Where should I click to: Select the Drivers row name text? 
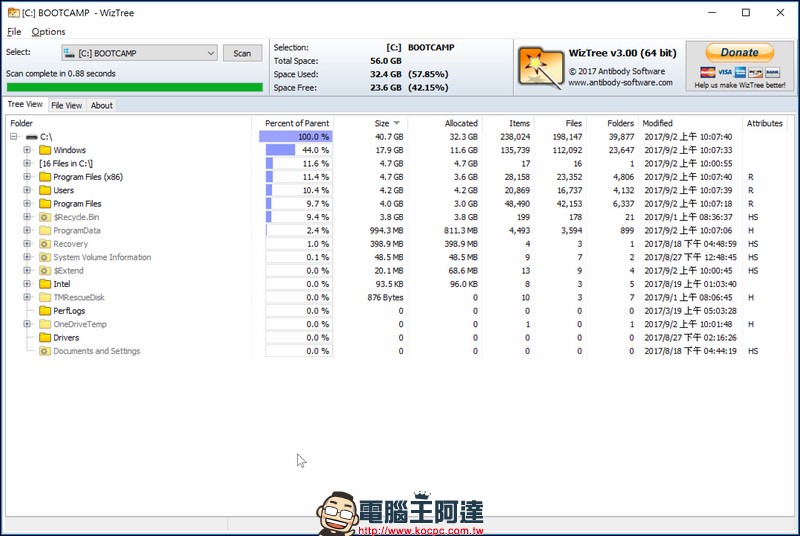[66, 338]
